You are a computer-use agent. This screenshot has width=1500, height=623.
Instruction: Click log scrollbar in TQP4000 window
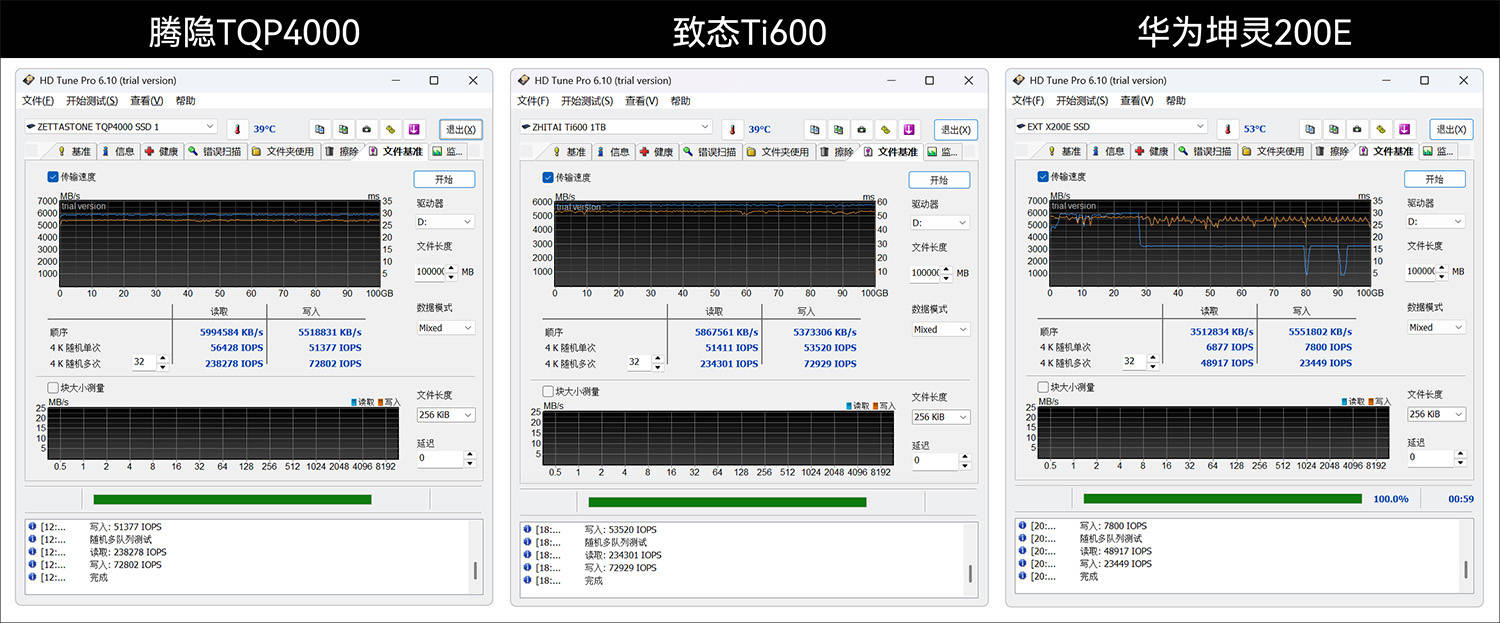pyautogui.click(x=474, y=571)
